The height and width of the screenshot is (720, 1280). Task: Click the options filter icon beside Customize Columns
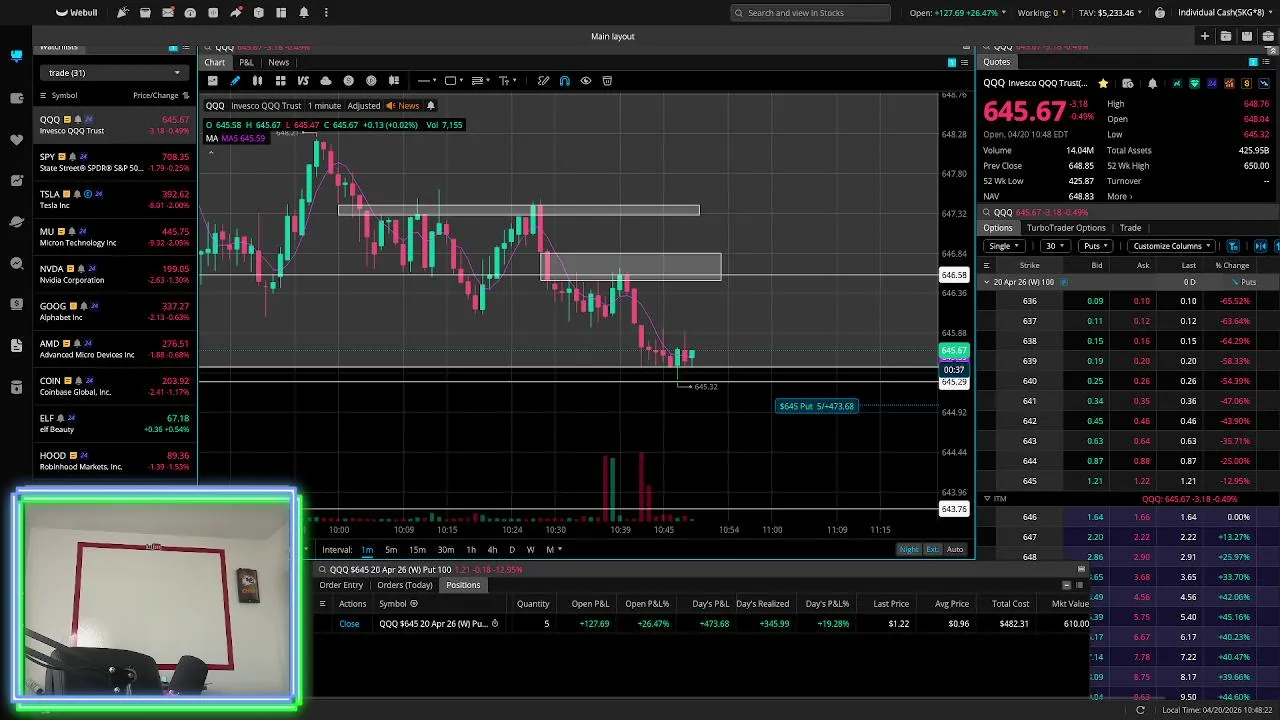1233,246
